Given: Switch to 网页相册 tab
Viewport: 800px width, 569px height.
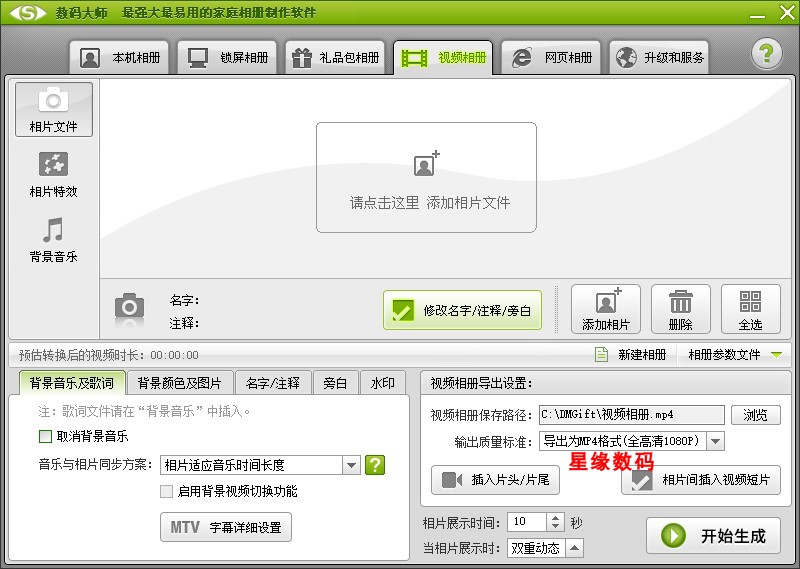Looking at the screenshot, I should click(551, 57).
